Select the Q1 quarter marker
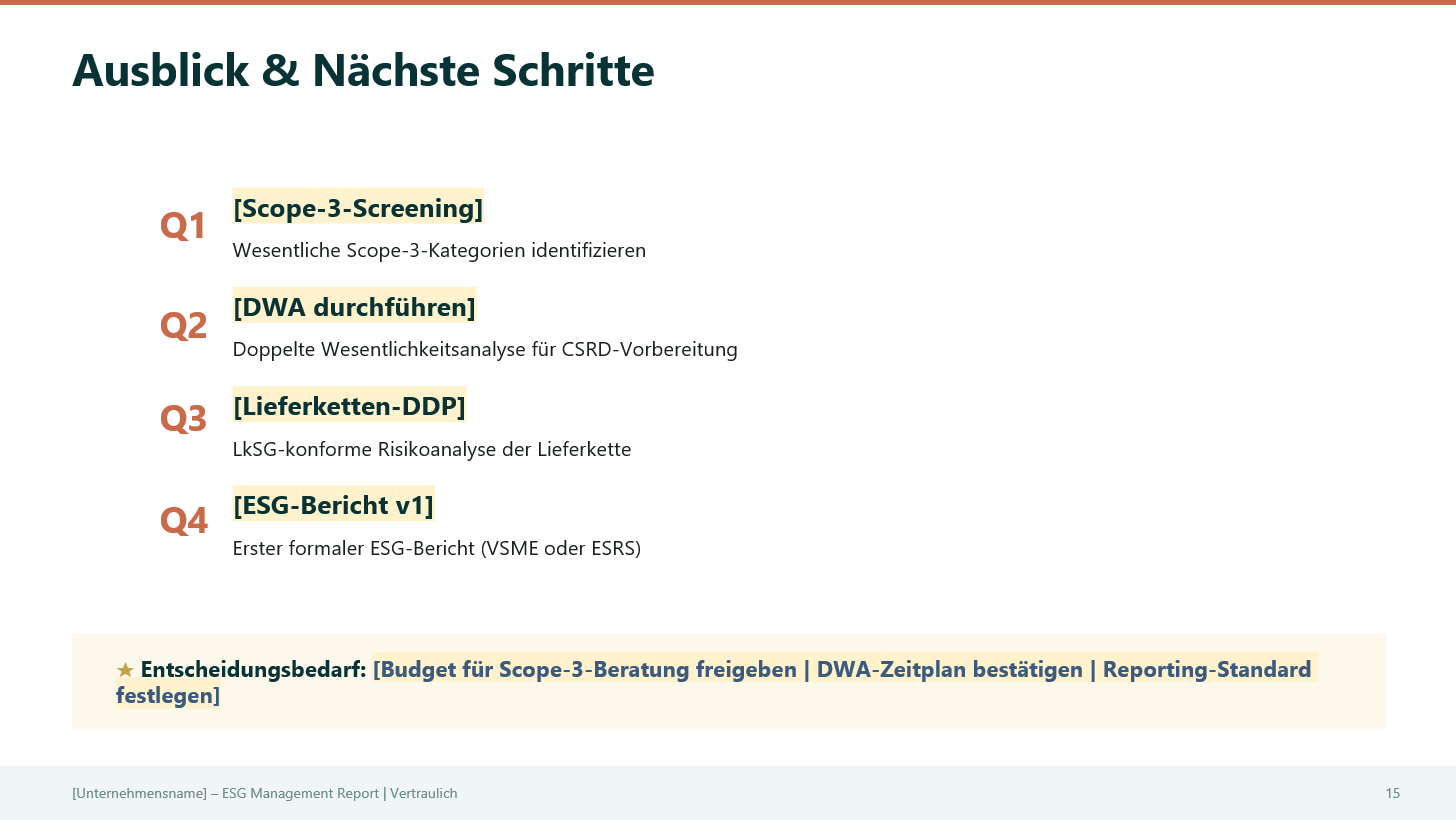The height and width of the screenshot is (820, 1456). pyautogui.click(x=183, y=226)
